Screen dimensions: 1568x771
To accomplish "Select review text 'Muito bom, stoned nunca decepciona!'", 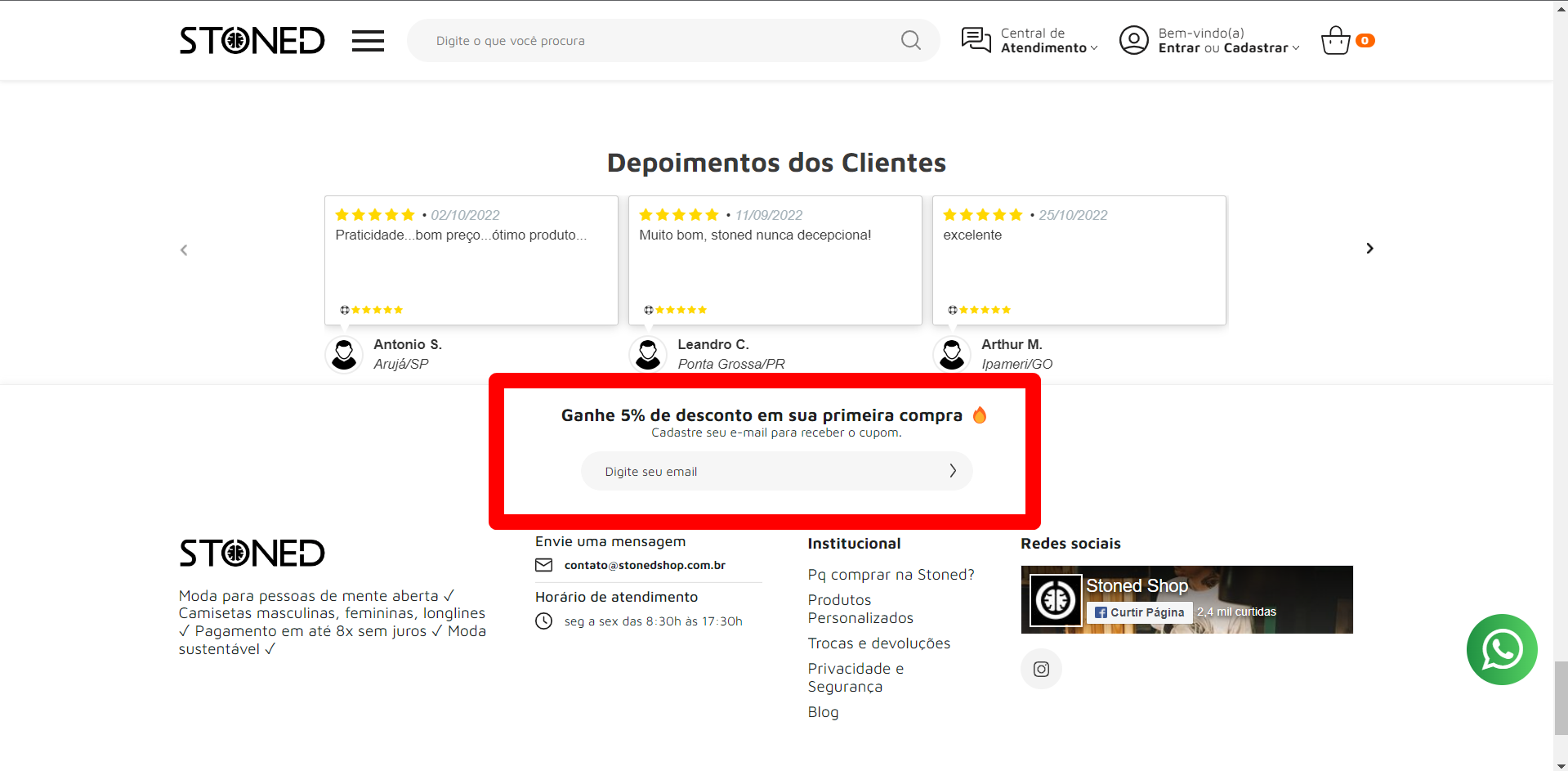I will (755, 235).
